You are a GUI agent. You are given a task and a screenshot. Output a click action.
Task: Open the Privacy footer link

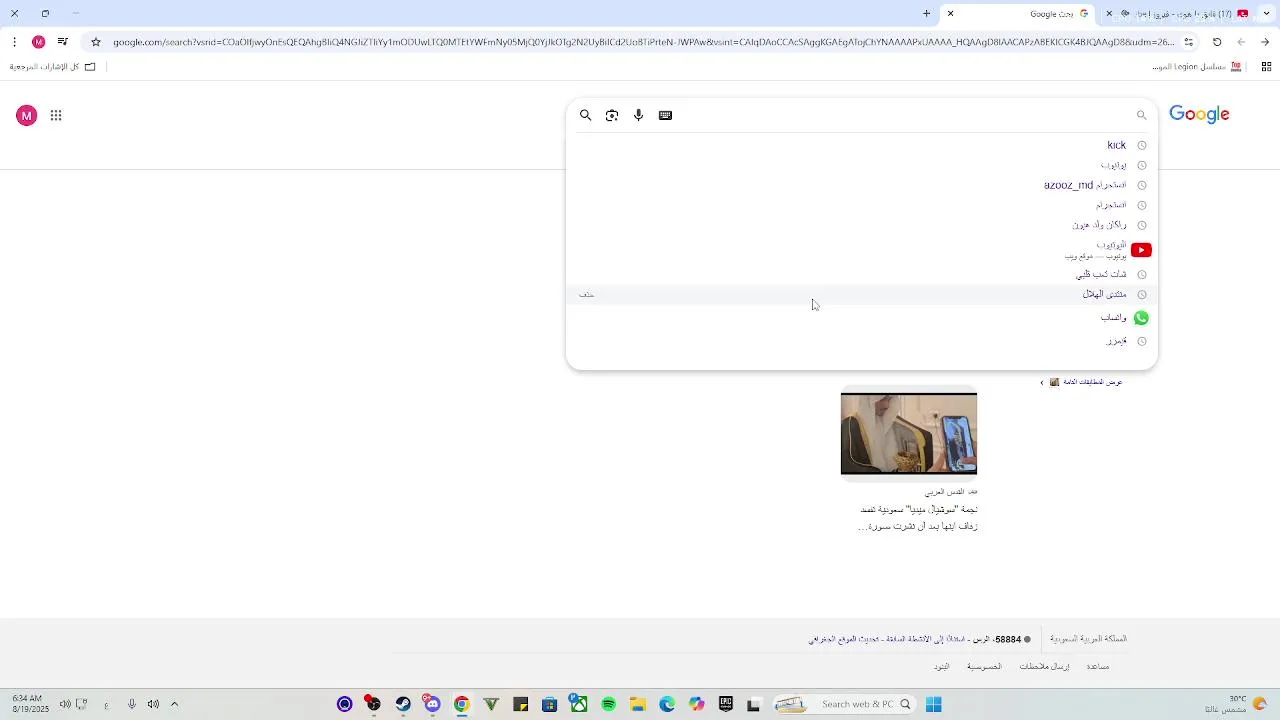click(984, 667)
